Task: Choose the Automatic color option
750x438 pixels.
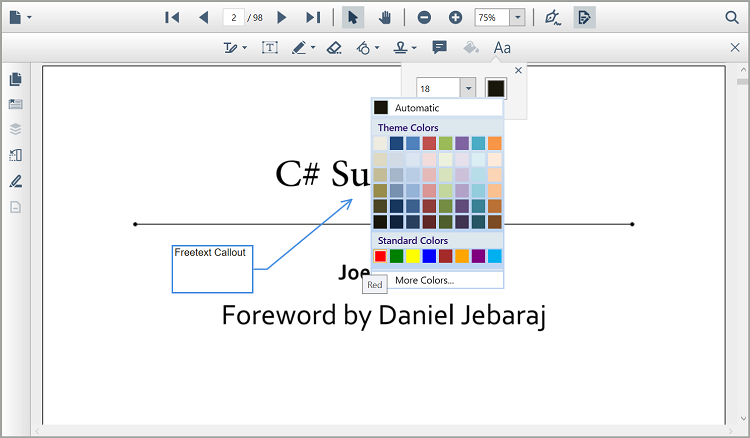Action: [415, 108]
